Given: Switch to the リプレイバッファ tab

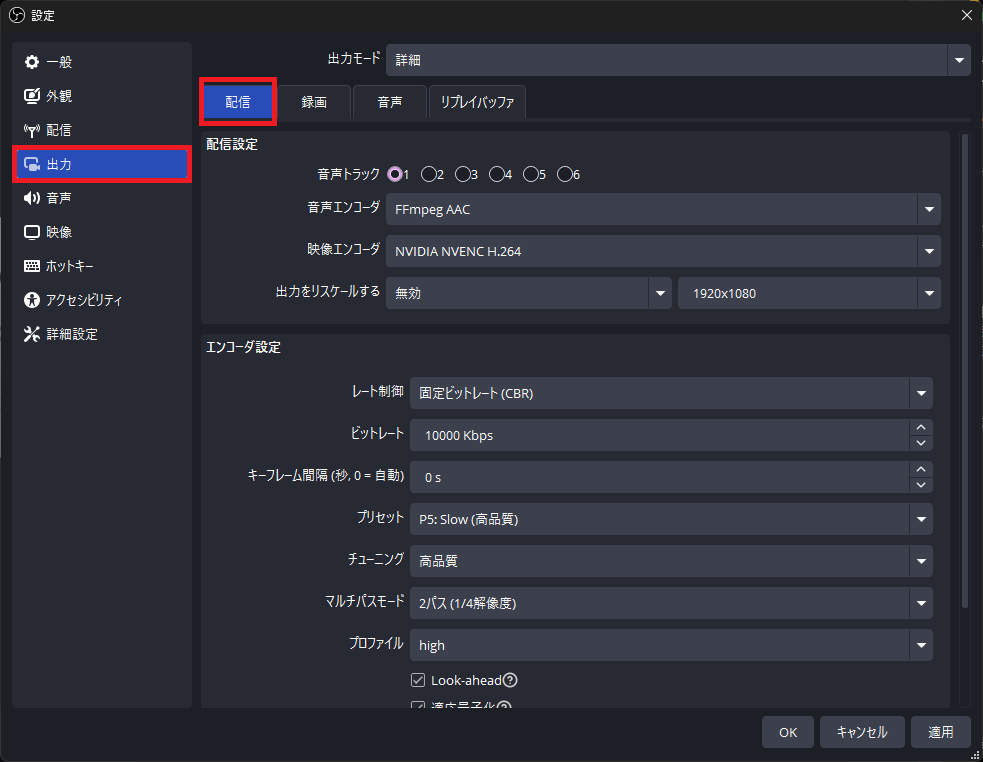Looking at the screenshot, I should point(477,102).
